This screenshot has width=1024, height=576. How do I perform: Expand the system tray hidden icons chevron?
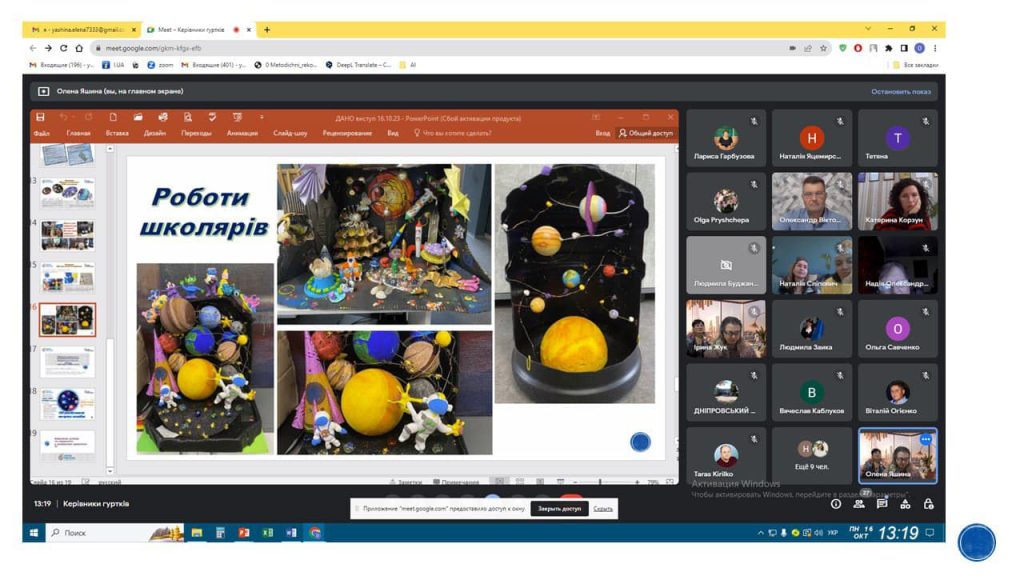[x=760, y=534]
